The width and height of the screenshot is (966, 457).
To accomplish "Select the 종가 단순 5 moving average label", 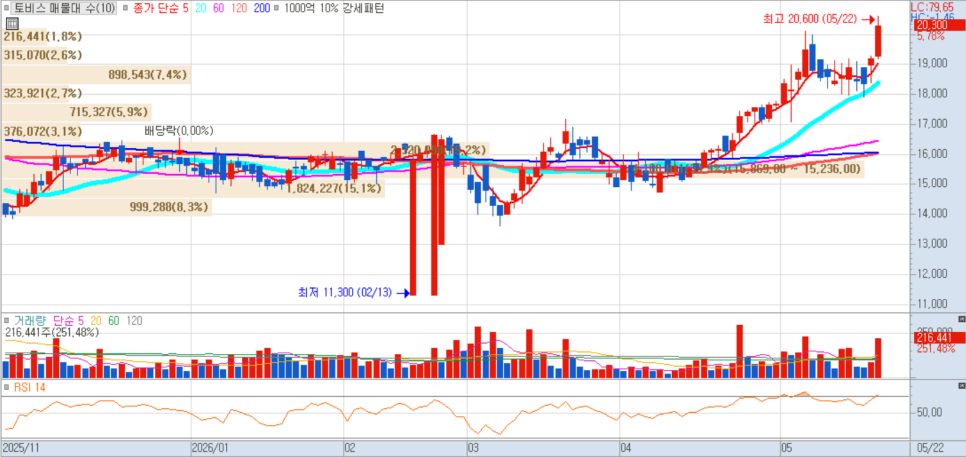I will coord(160,9).
